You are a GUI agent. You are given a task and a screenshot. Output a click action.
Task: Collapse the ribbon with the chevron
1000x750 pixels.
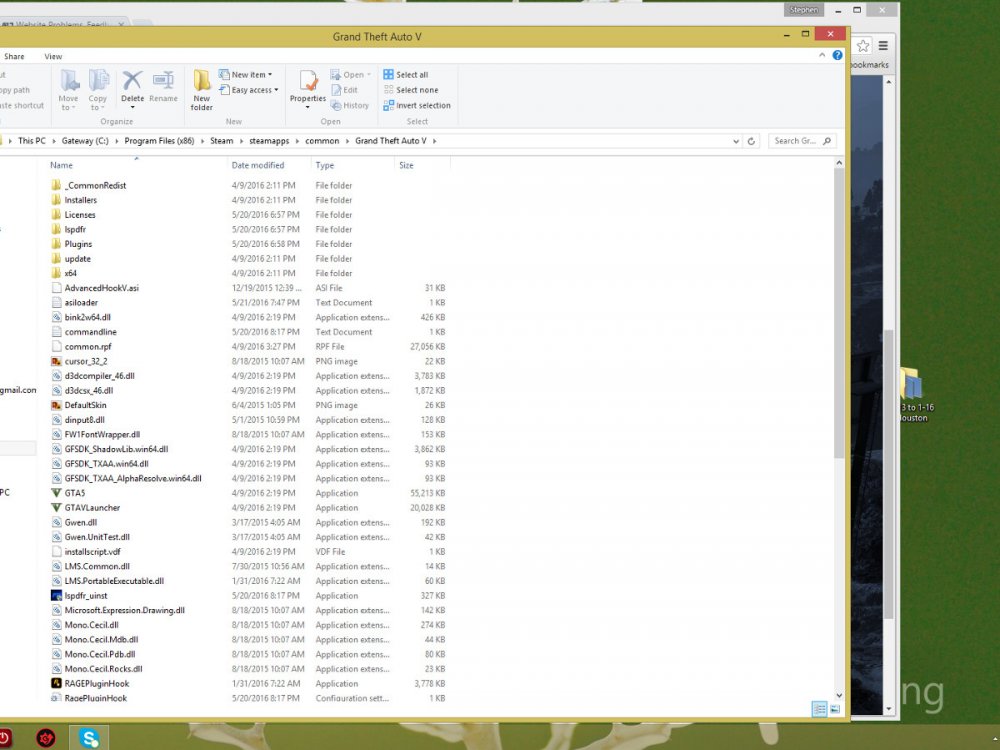pos(822,55)
